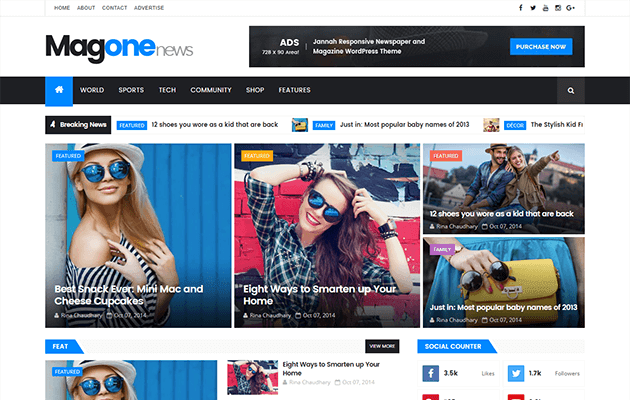
Task: Click the Breaking News label
Action: click(x=78, y=125)
